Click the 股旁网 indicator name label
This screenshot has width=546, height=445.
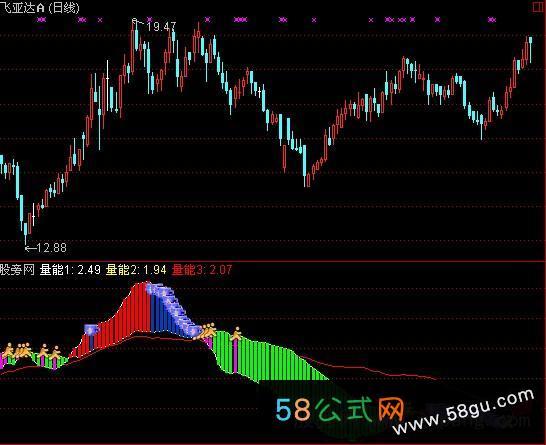[x=17, y=270]
